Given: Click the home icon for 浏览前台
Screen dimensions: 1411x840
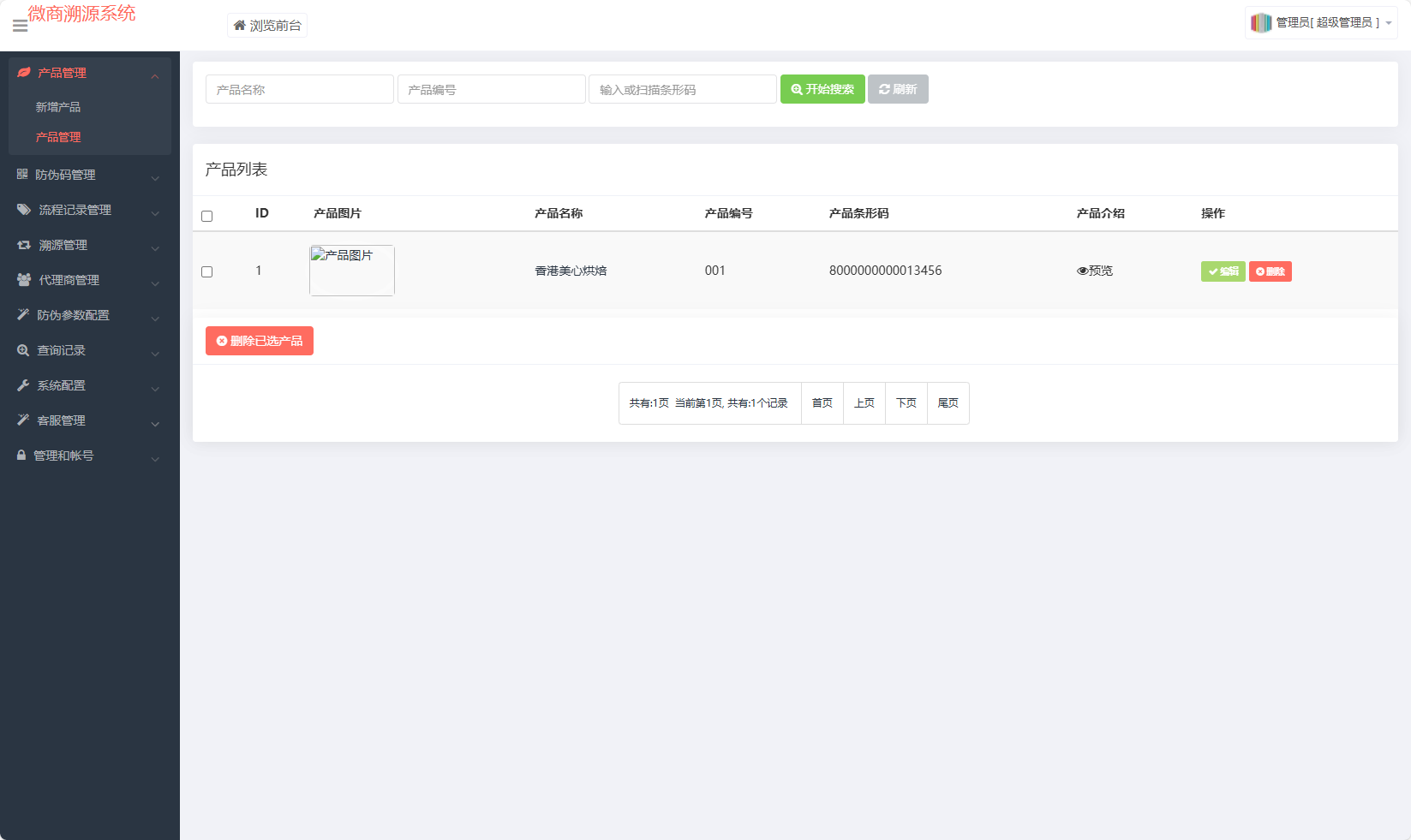Looking at the screenshot, I should (240, 26).
